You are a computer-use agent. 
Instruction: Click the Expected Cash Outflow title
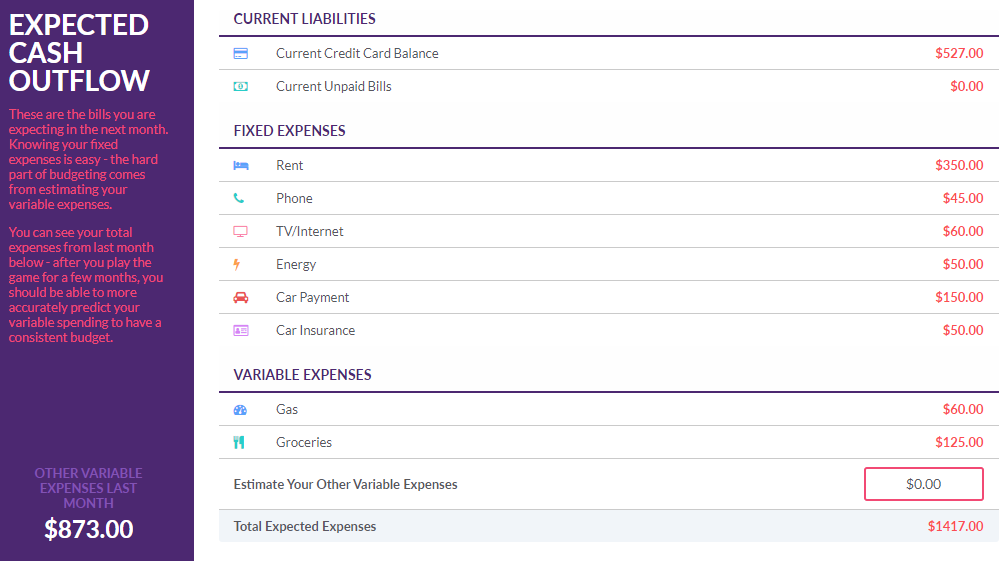tap(79, 53)
